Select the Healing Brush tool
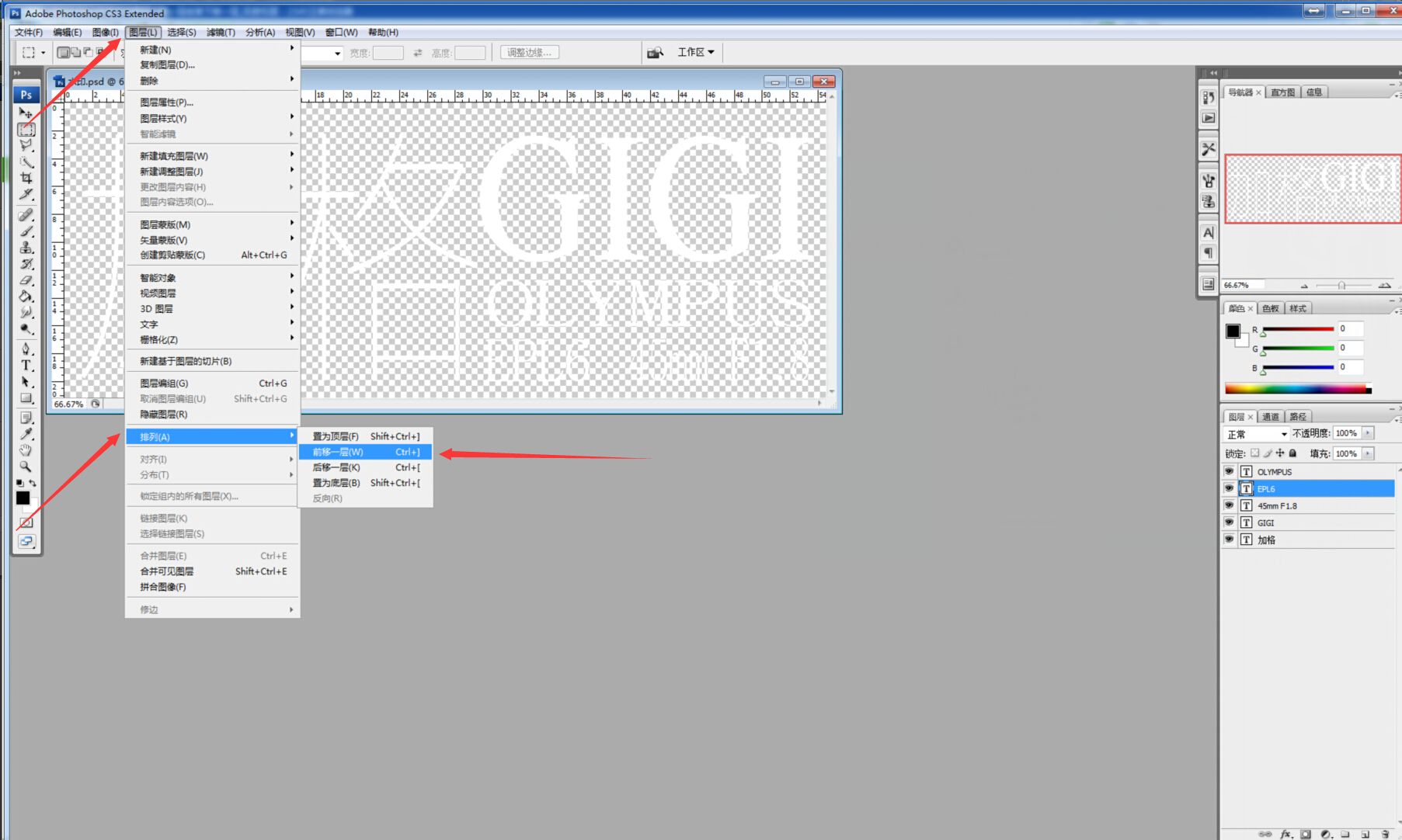 point(26,215)
